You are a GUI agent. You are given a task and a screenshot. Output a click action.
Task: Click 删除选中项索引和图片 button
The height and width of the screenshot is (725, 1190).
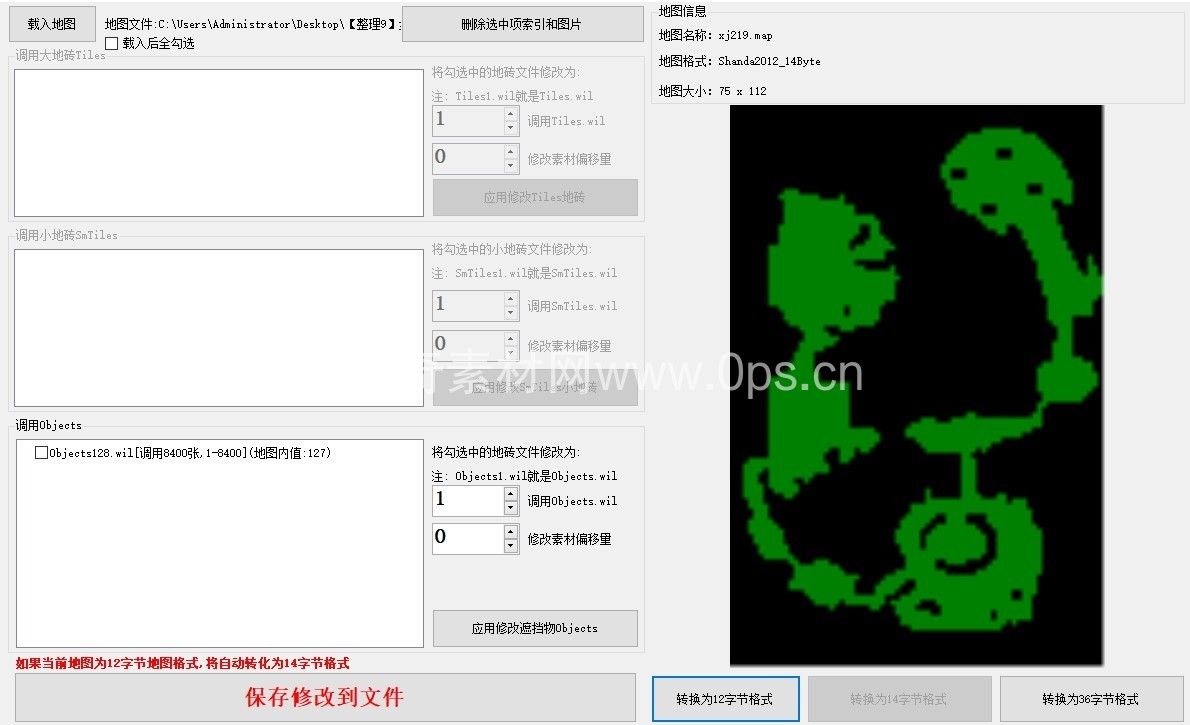pyautogui.click(x=522, y=24)
